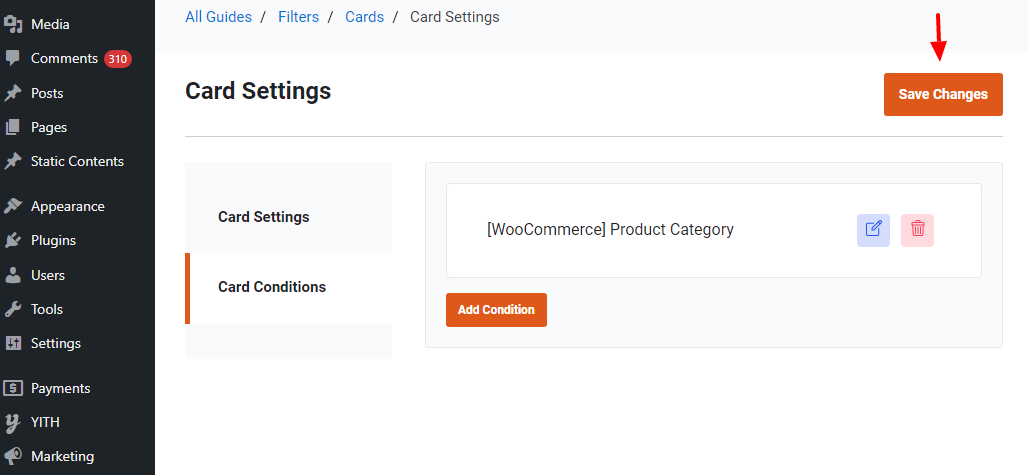
Task: Click the Marketing megaphone icon
Action: pos(13,456)
